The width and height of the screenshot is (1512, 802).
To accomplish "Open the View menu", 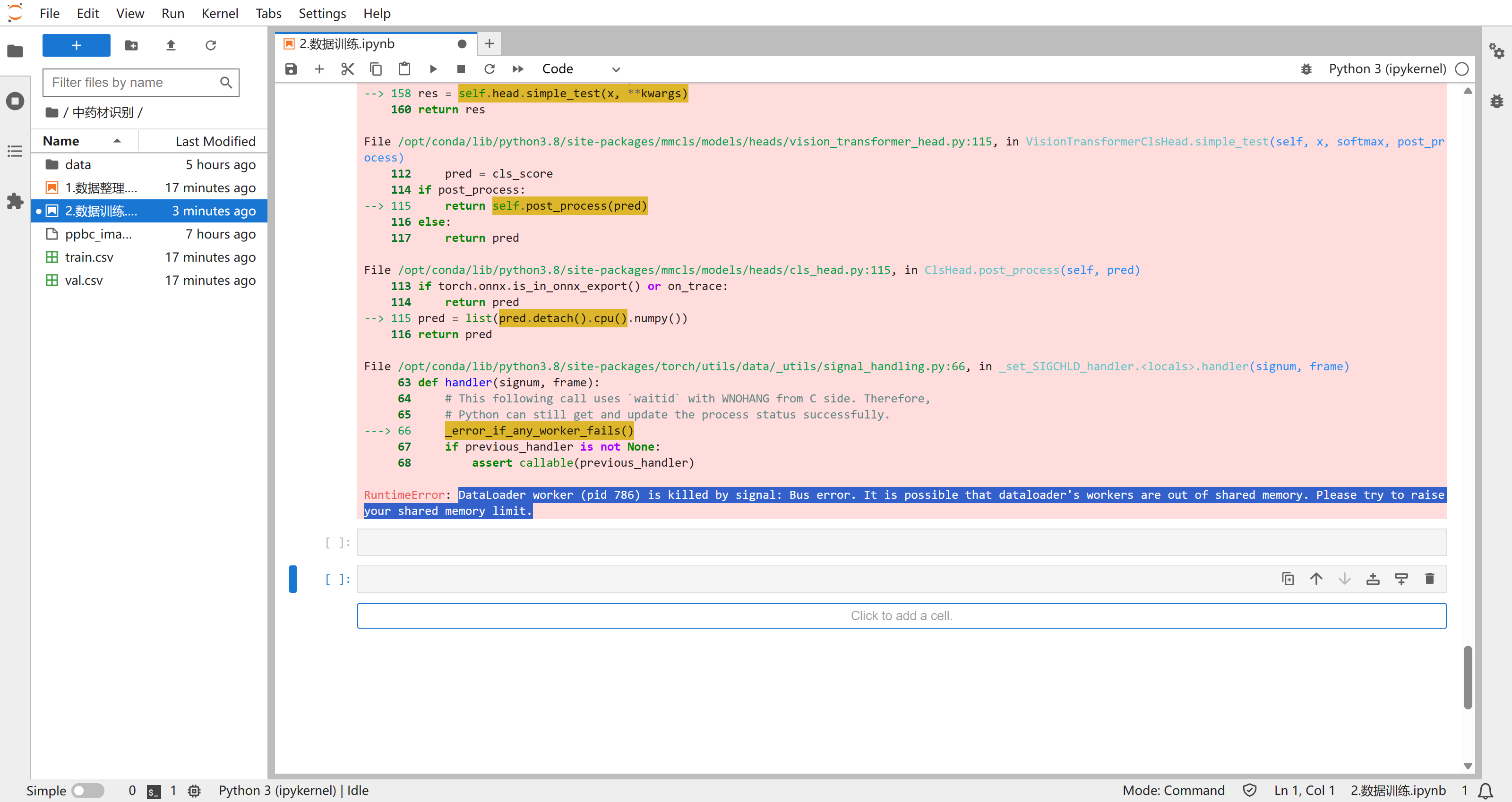I will [130, 13].
